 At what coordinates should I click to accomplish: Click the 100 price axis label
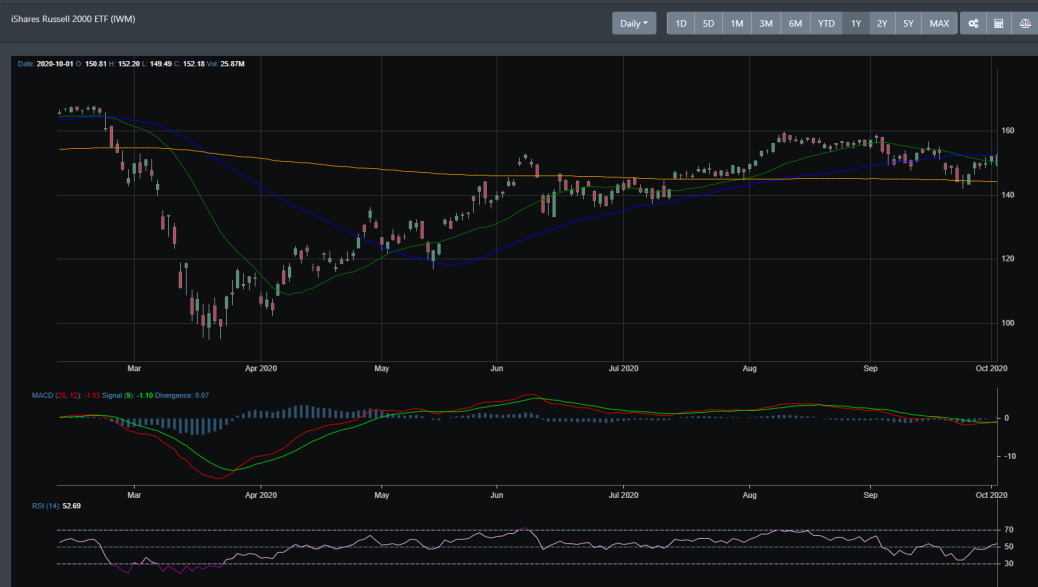1008,323
